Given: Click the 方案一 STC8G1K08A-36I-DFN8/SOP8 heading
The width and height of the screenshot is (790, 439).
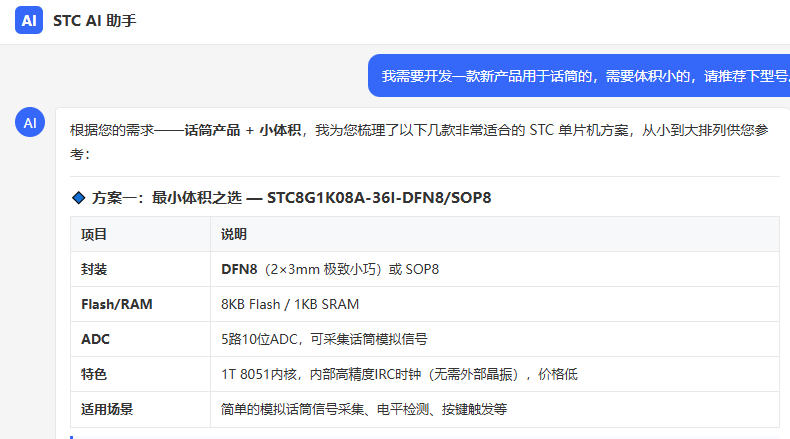Looking at the screenshot, I should coord(291,198).
